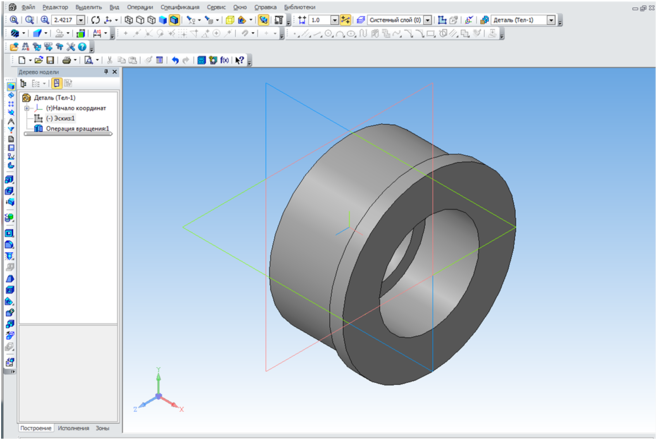The width and height of the screenshot is (657, 440).
Task: Click the context help pointer icon
Action: pos(239,60)
